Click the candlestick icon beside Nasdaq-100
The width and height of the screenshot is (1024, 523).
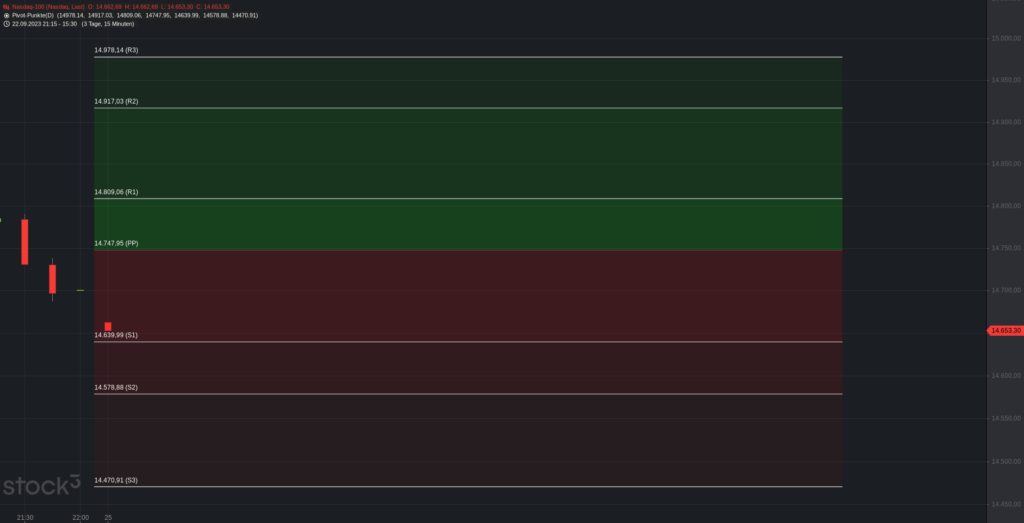pyautogui.click(x=6, y=7)
